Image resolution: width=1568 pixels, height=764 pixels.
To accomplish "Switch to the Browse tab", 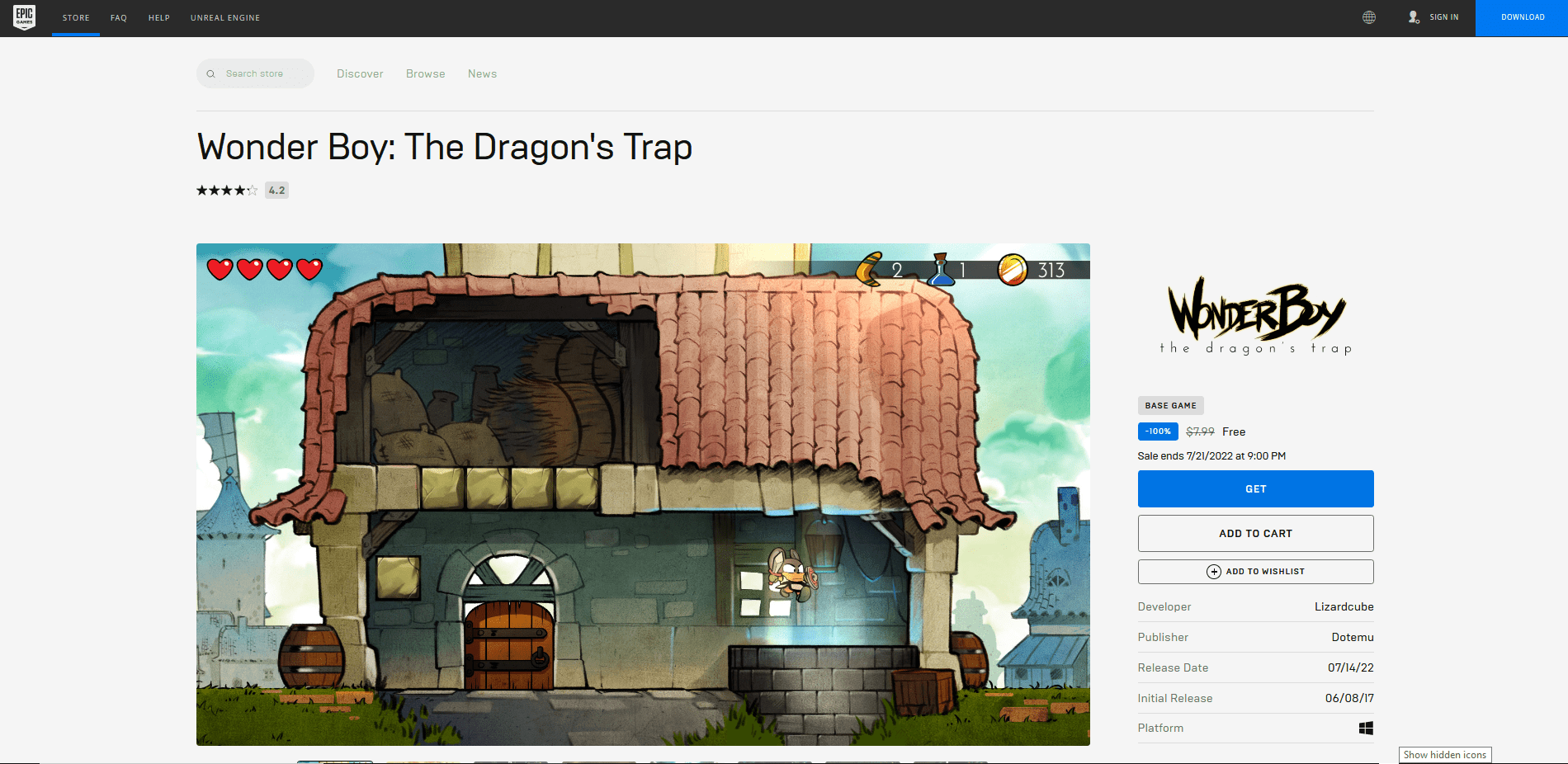I will click(x=426, y=74).
